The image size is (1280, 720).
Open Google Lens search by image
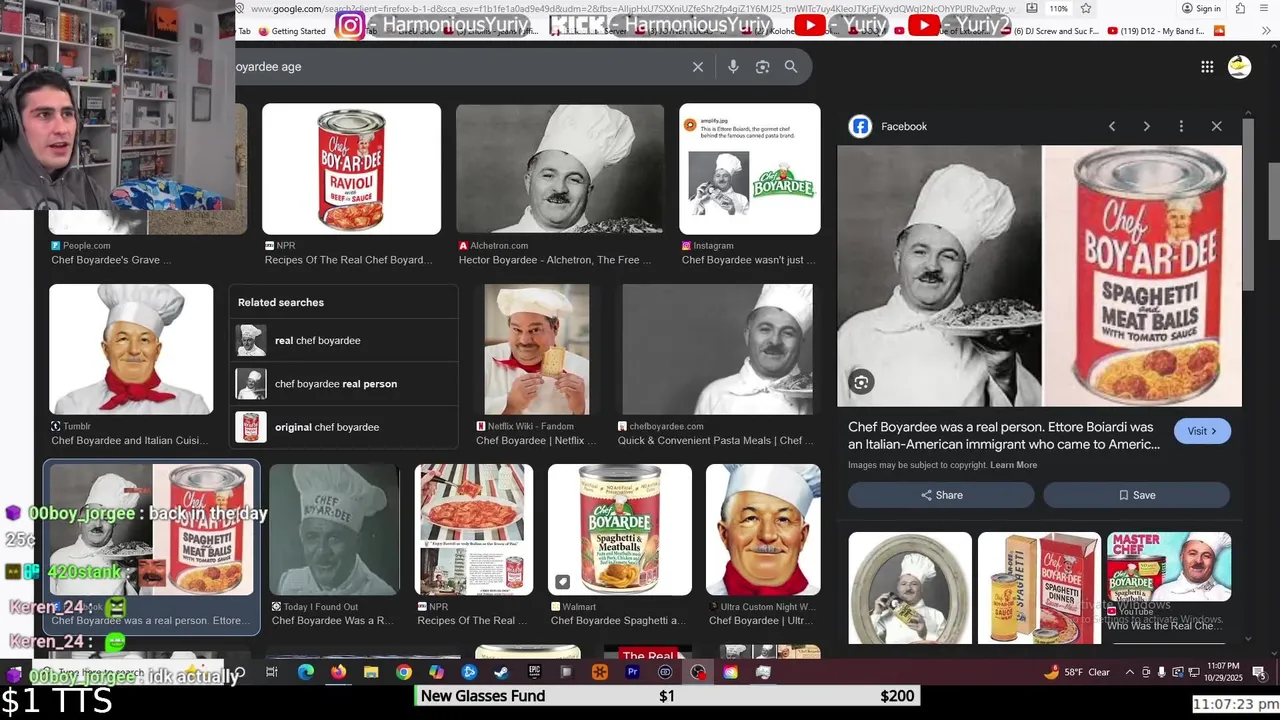pos(763,67)
